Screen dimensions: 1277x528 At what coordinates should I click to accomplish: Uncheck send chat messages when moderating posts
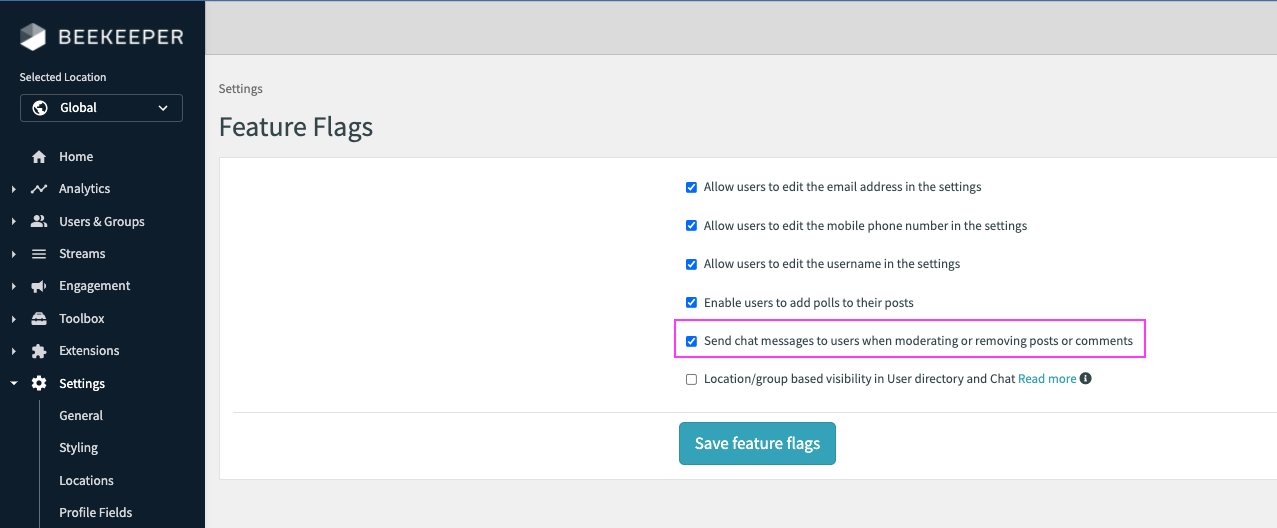(691, 341)
